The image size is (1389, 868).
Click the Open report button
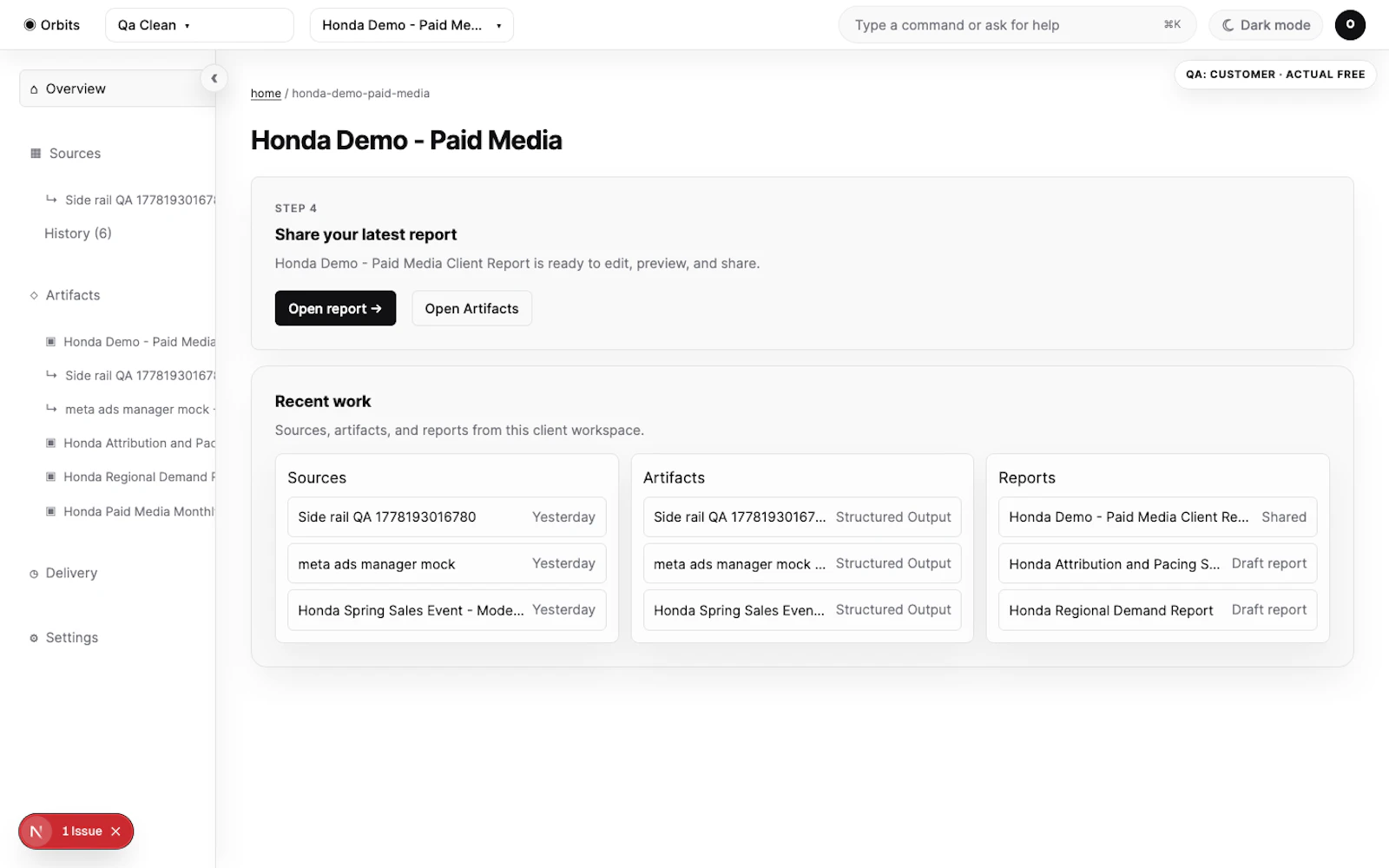[335, 308]
